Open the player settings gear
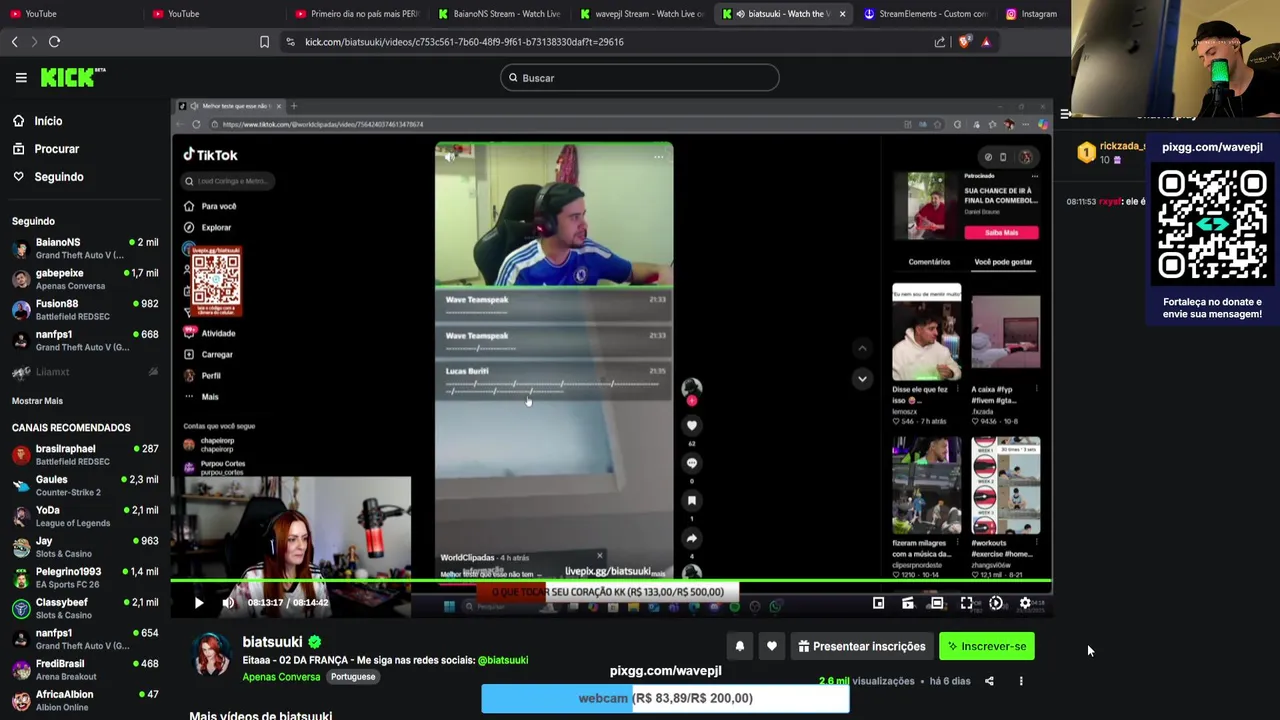Viewport: 1280px width, 720px height. (1025, 603)
